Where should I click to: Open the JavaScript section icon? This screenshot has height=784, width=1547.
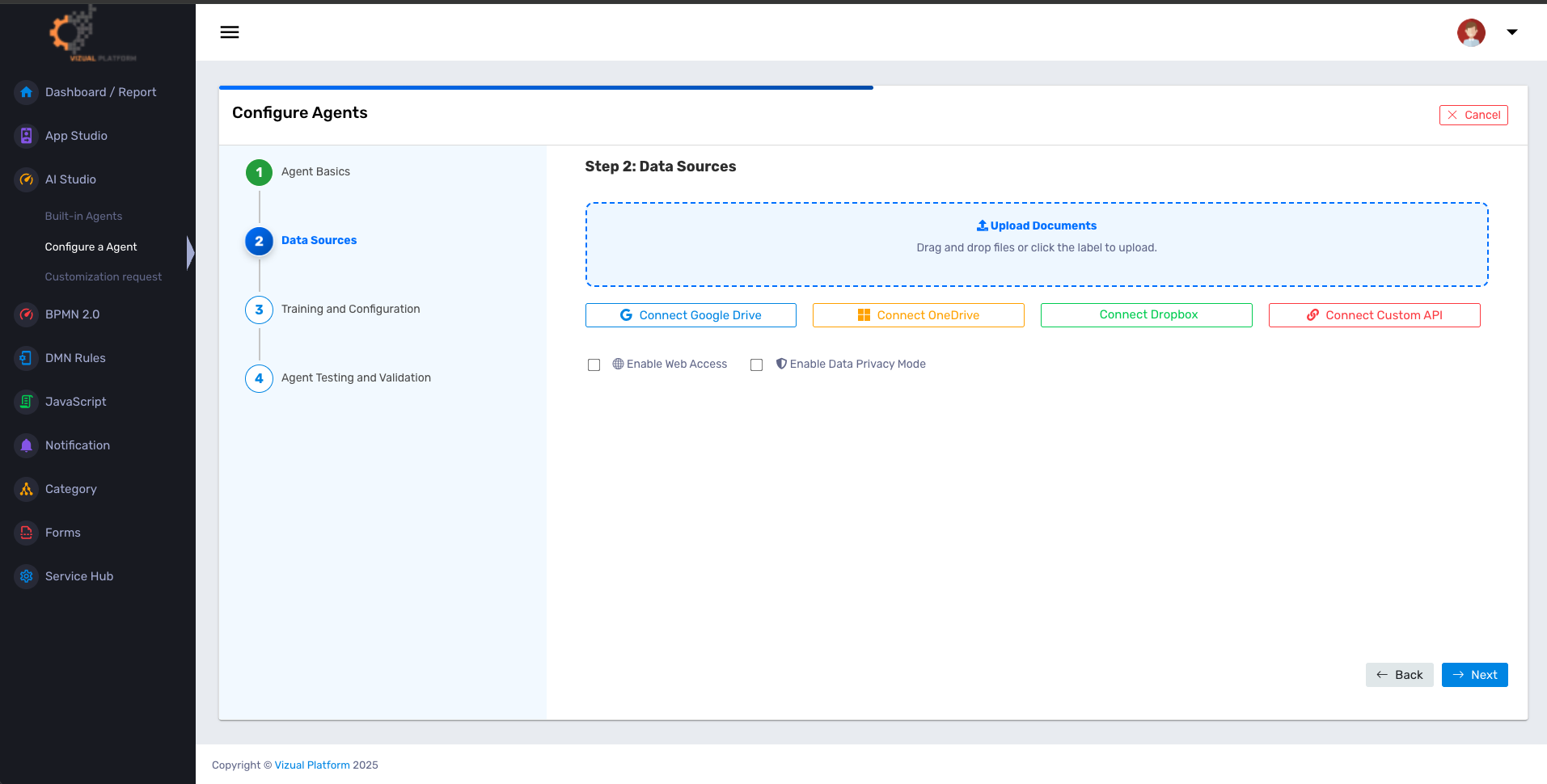coord(27,402)
